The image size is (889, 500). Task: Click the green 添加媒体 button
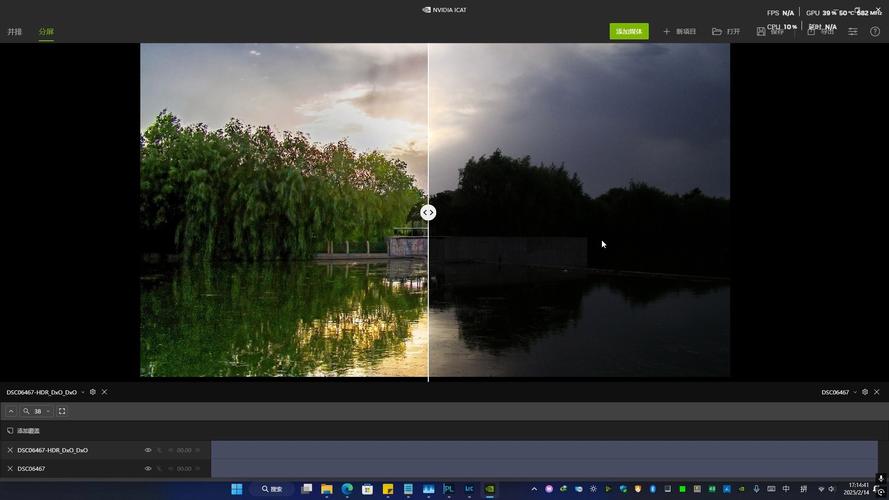[x=629, y=31]
